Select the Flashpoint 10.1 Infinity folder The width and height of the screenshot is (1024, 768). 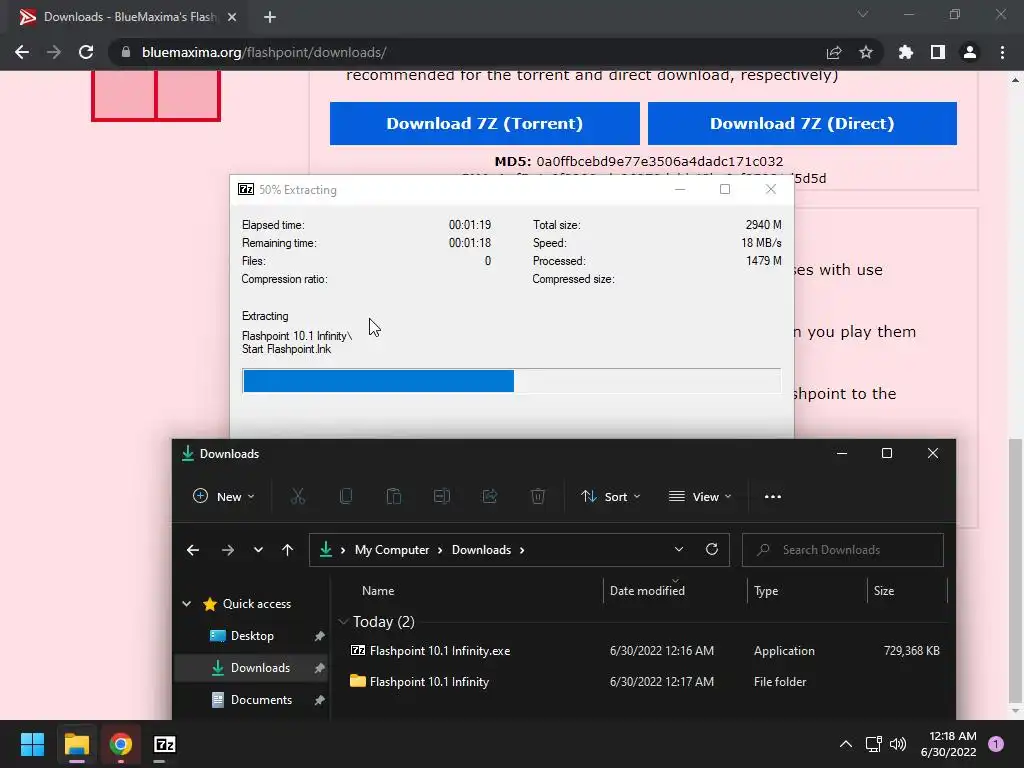[x=429, y=682]
